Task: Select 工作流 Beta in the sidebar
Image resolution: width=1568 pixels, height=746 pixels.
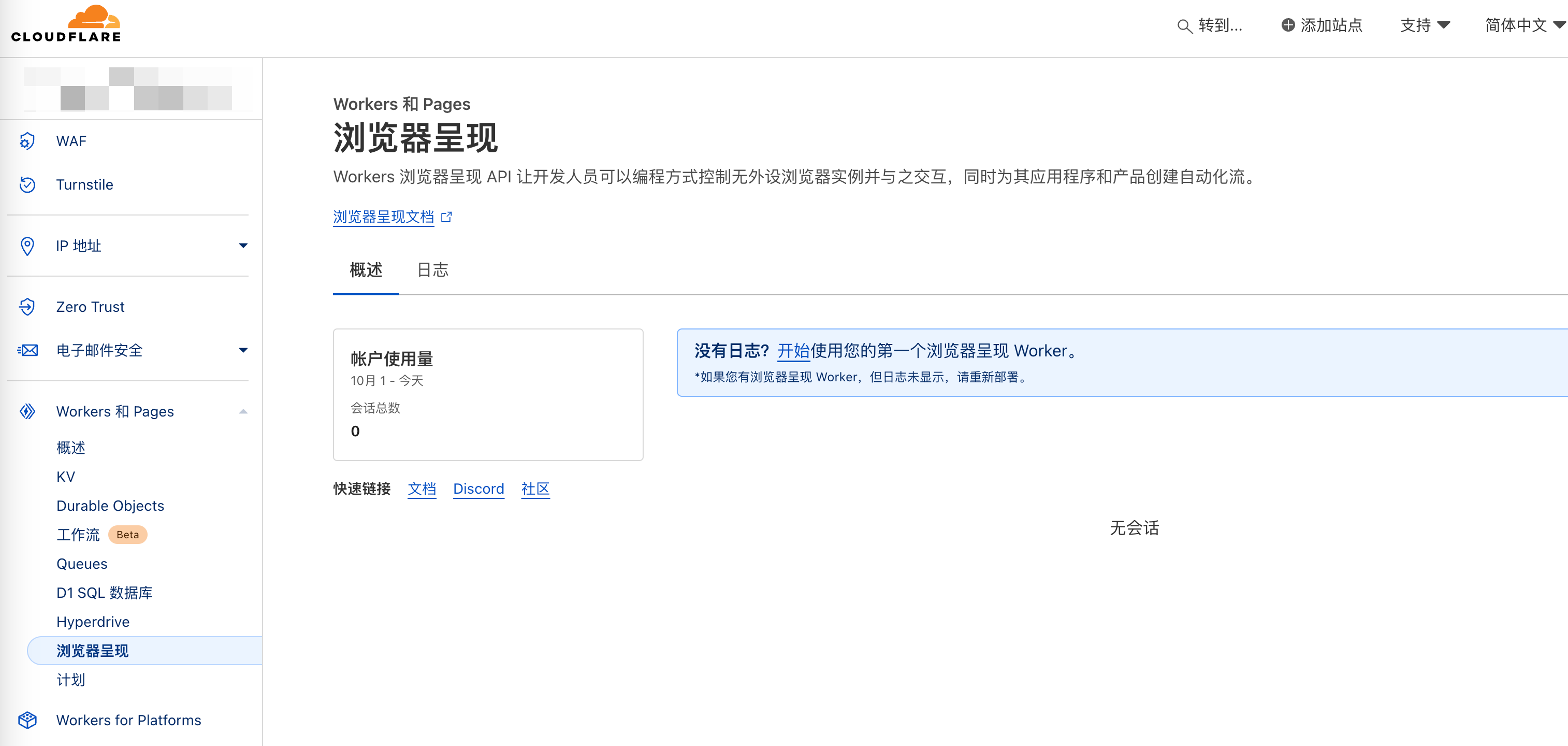Action: coord(78,534)
